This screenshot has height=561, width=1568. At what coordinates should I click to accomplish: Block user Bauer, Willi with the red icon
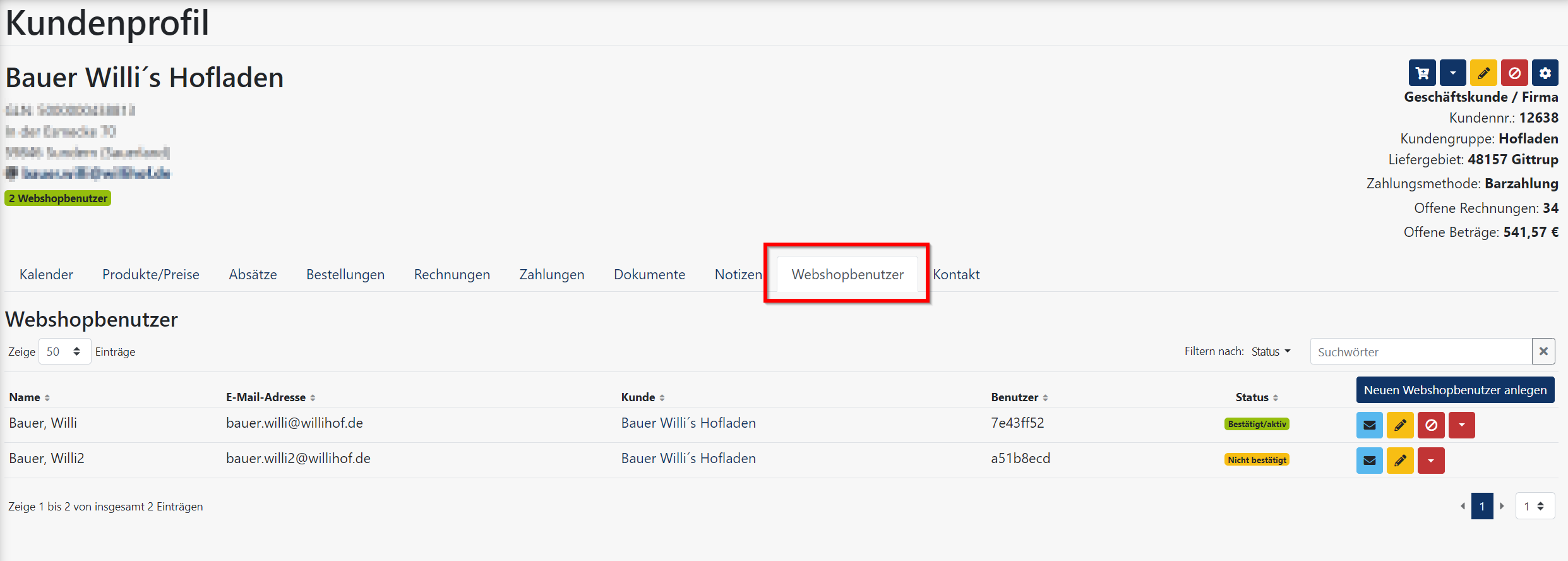click(1431, 425)
